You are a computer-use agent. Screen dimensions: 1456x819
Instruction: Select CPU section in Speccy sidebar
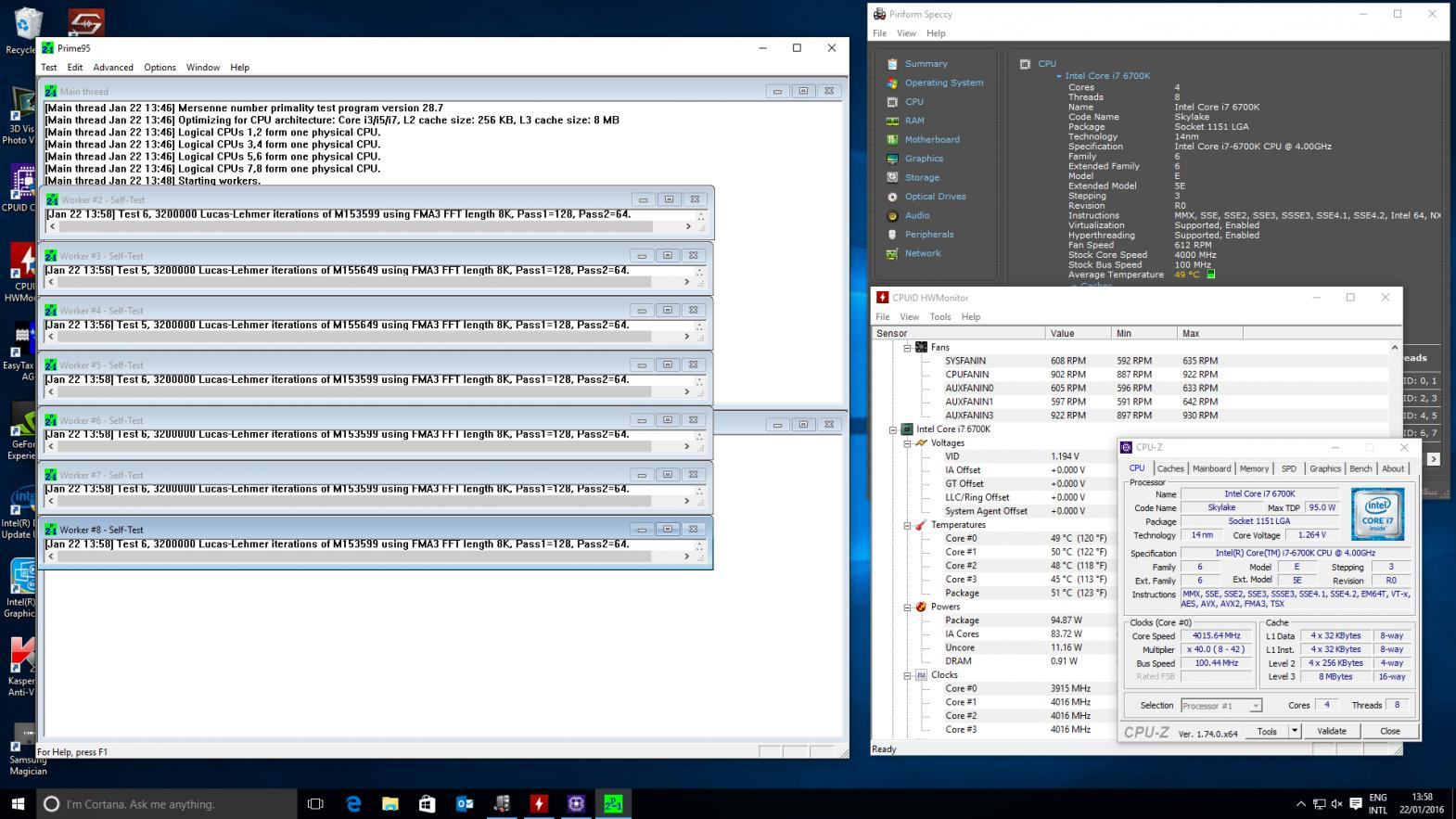tap(913, 102)
